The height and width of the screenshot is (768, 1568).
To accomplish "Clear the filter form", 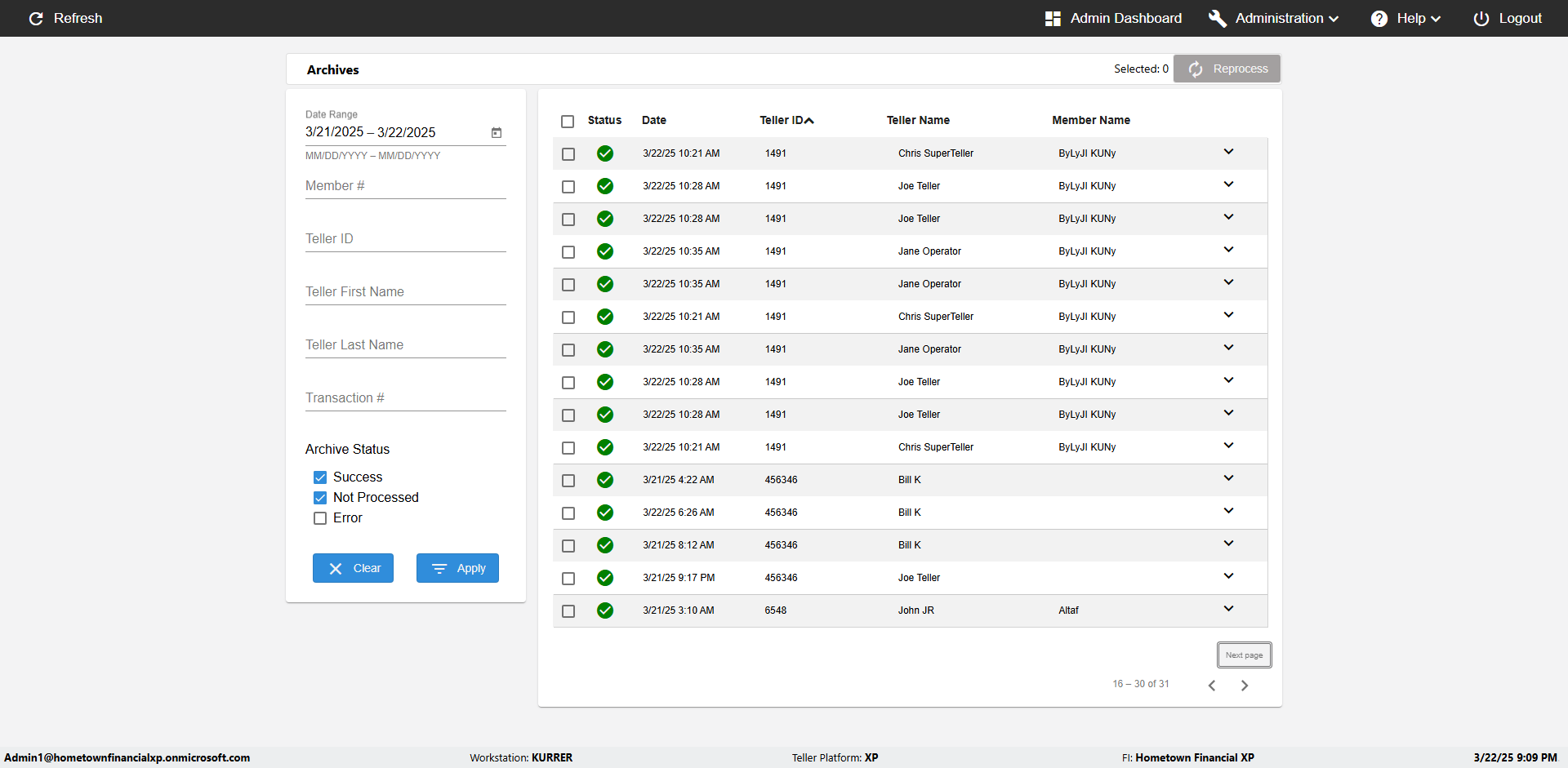I will click(353, 568).
